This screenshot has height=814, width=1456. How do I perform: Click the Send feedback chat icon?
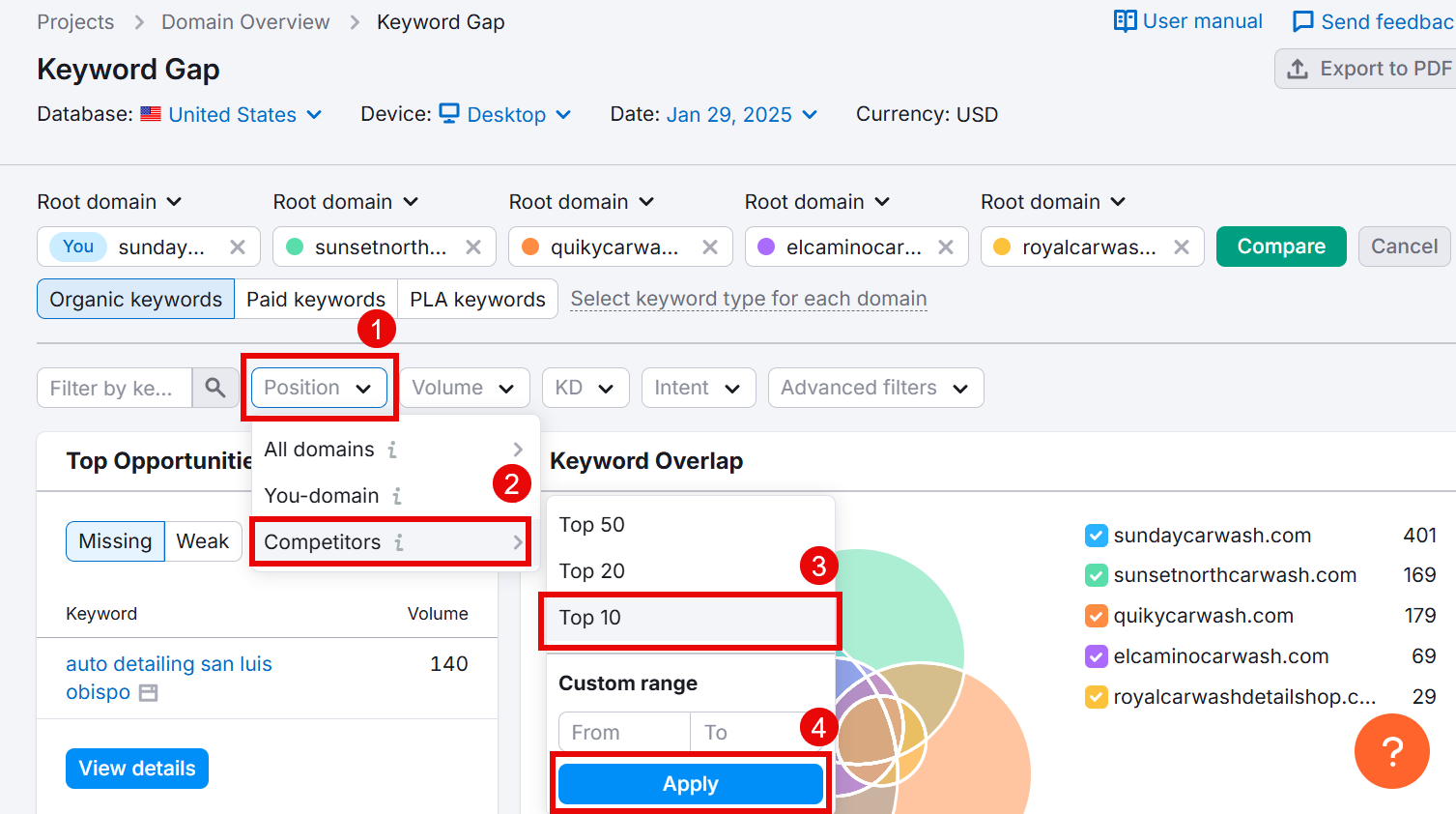coord(1303,21)
